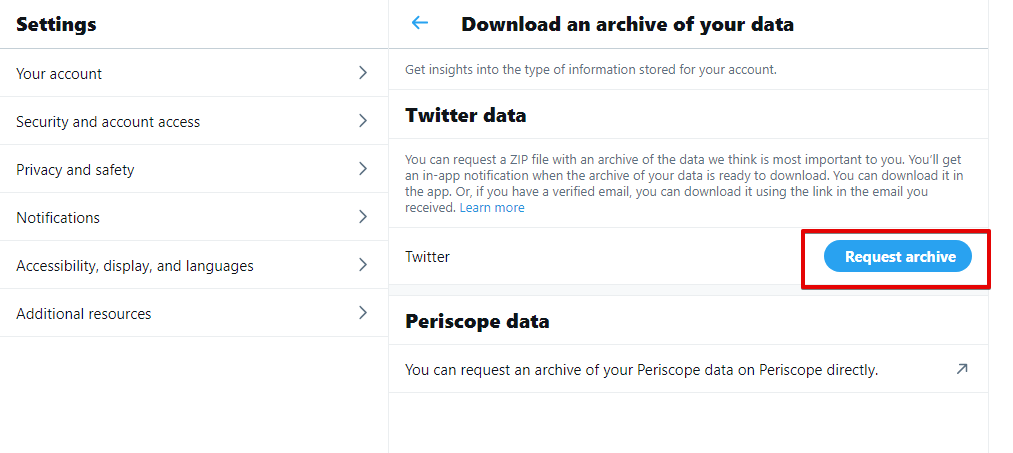Viewport: 1013px width, 453px height.
Task: Open Periscope external link arrow icon
Action: (x=961, y=369)
